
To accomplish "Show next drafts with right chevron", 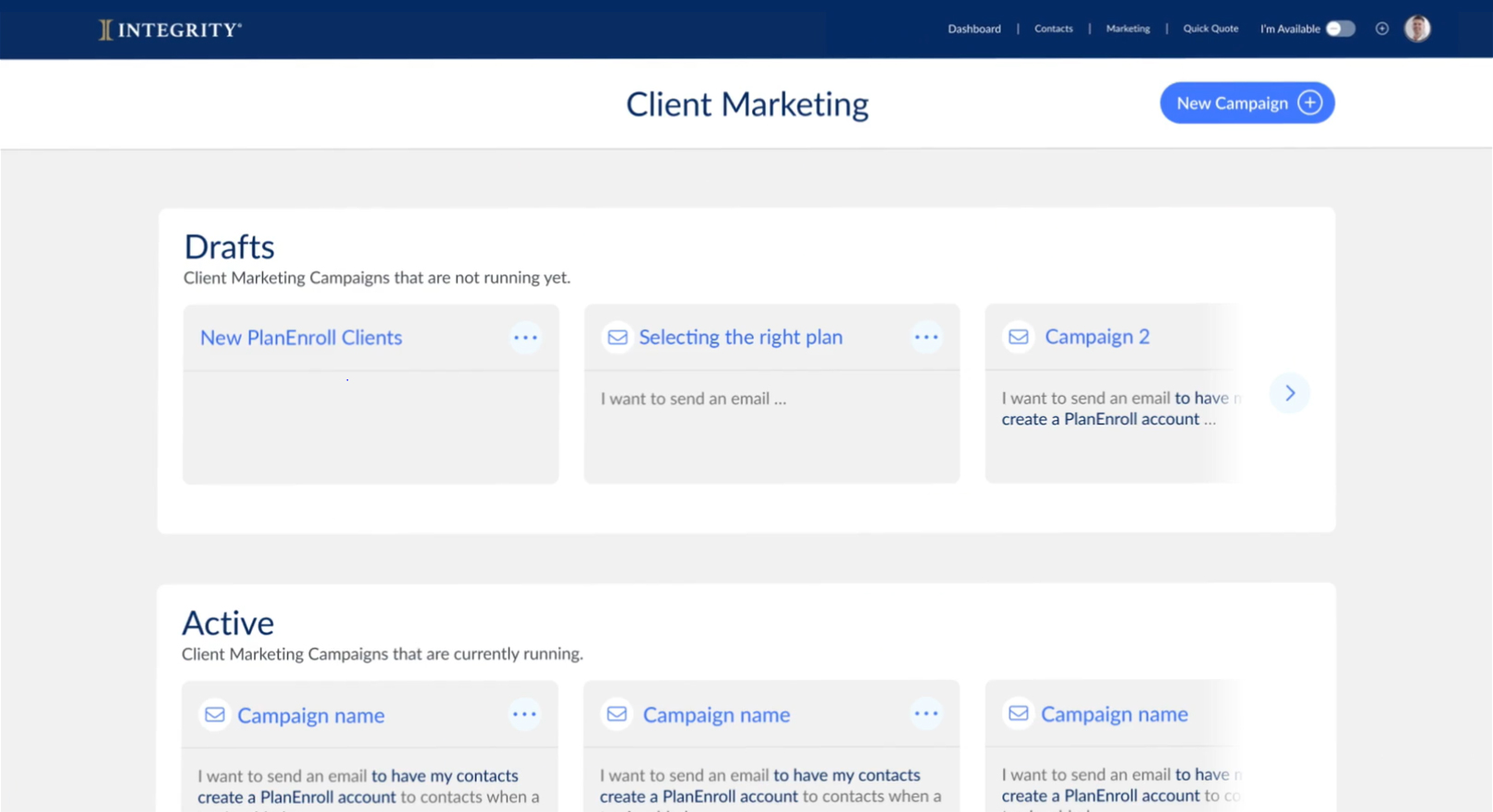I will point(1290,393).
